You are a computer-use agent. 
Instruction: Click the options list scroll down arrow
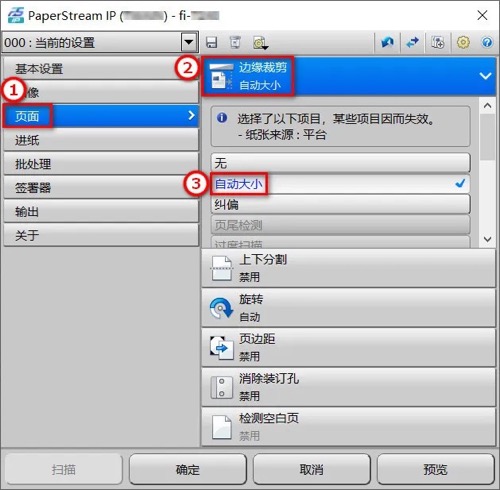[x=487, y=239]
